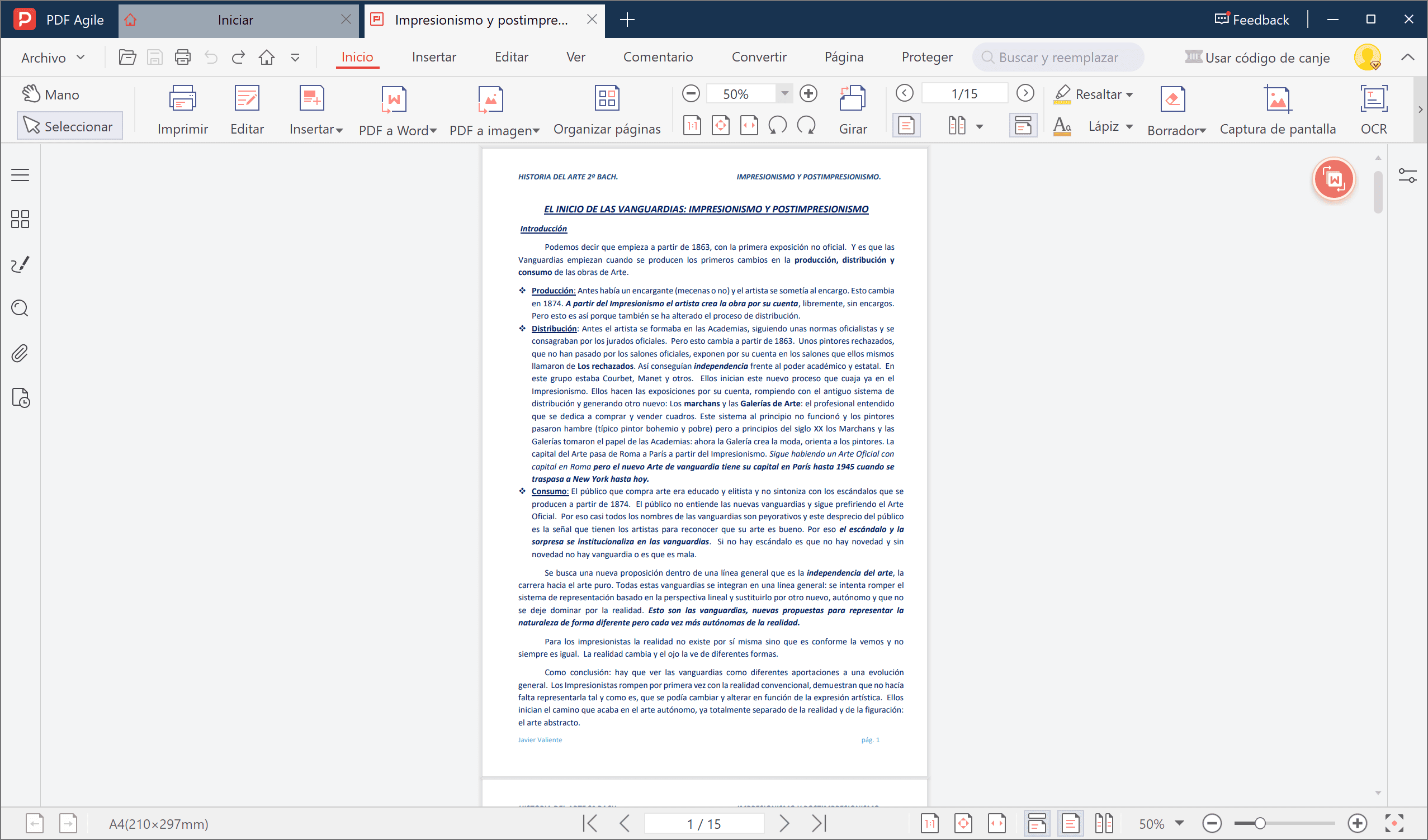Click Usar código de canje
This screenshot has height=840, width=1428.
[1256, 57]
